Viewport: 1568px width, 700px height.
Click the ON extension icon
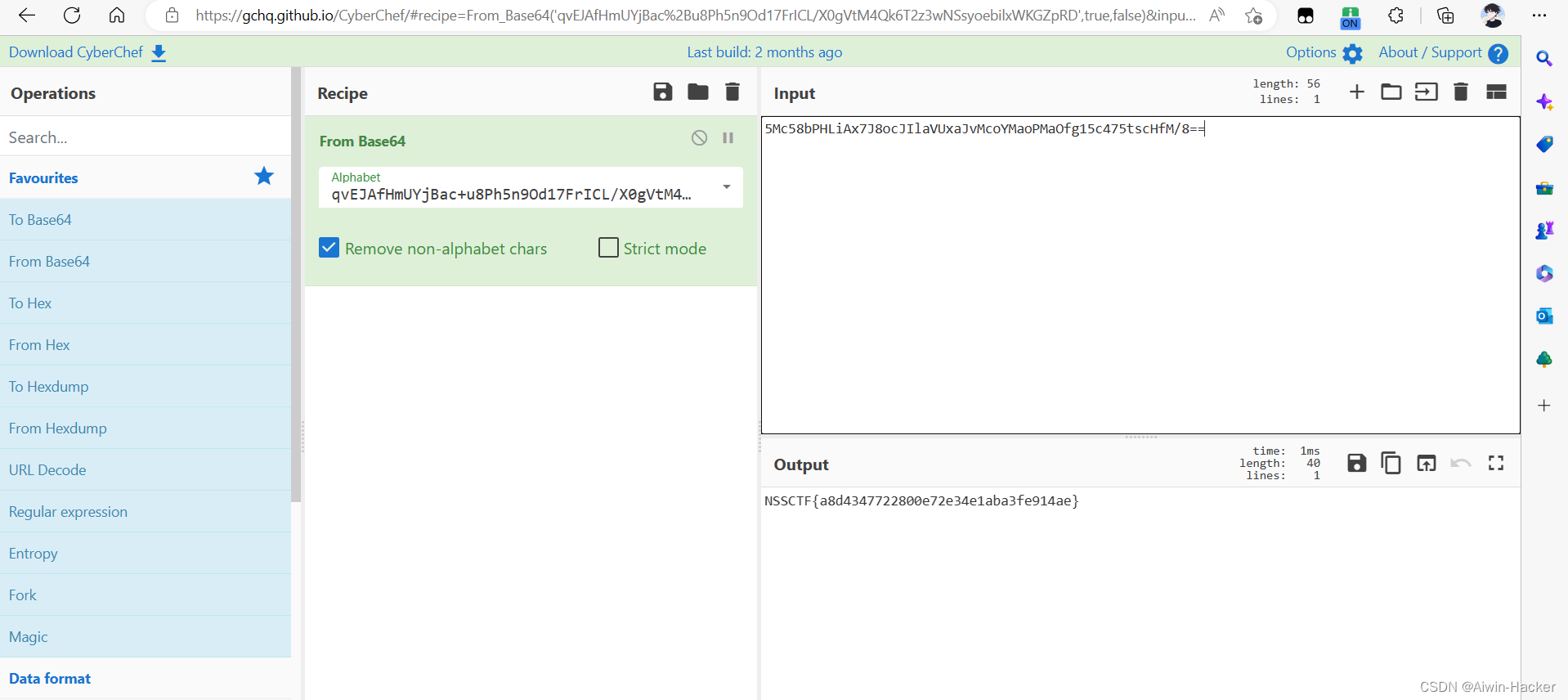(1350, 16)
